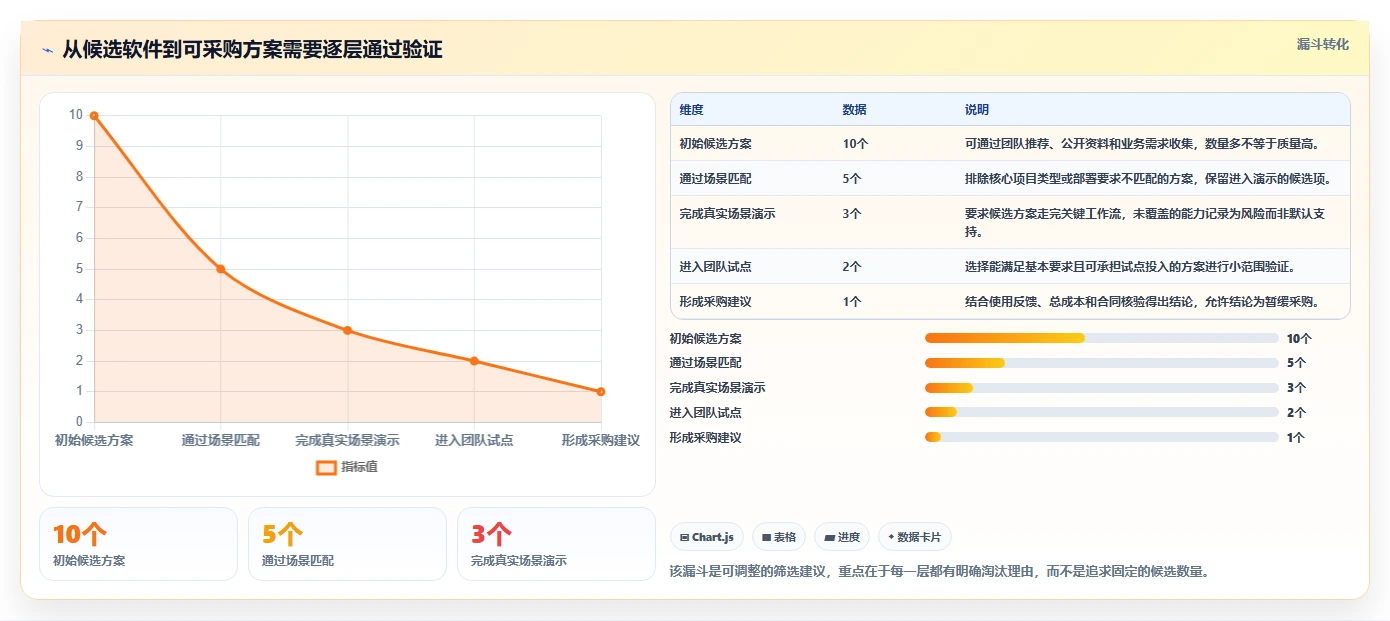
Task: Click 形成采购建议 in the table
Action: pyautogui.click(x=716, y=302)
